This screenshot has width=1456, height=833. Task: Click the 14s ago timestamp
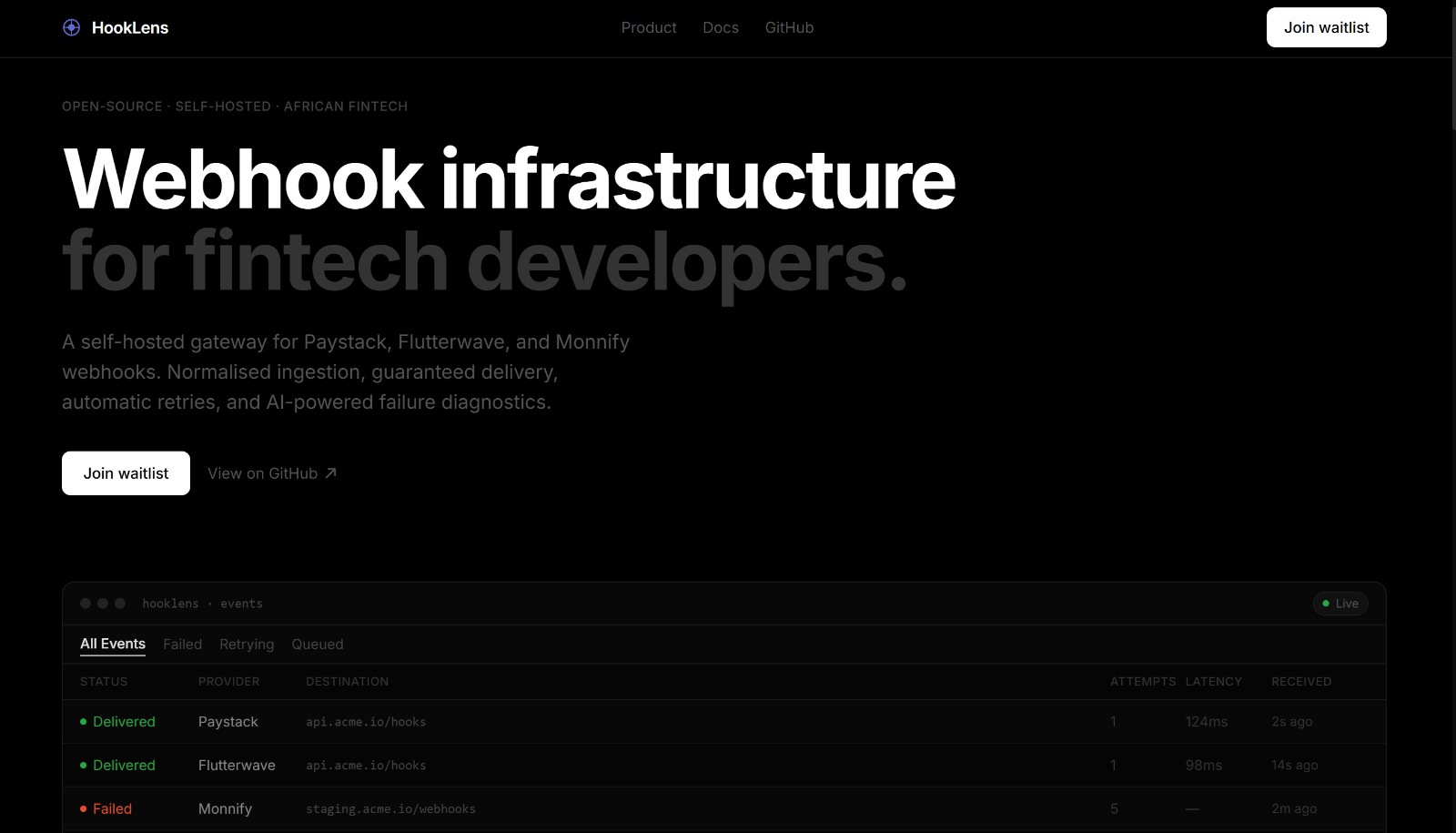pos(1295,766)
